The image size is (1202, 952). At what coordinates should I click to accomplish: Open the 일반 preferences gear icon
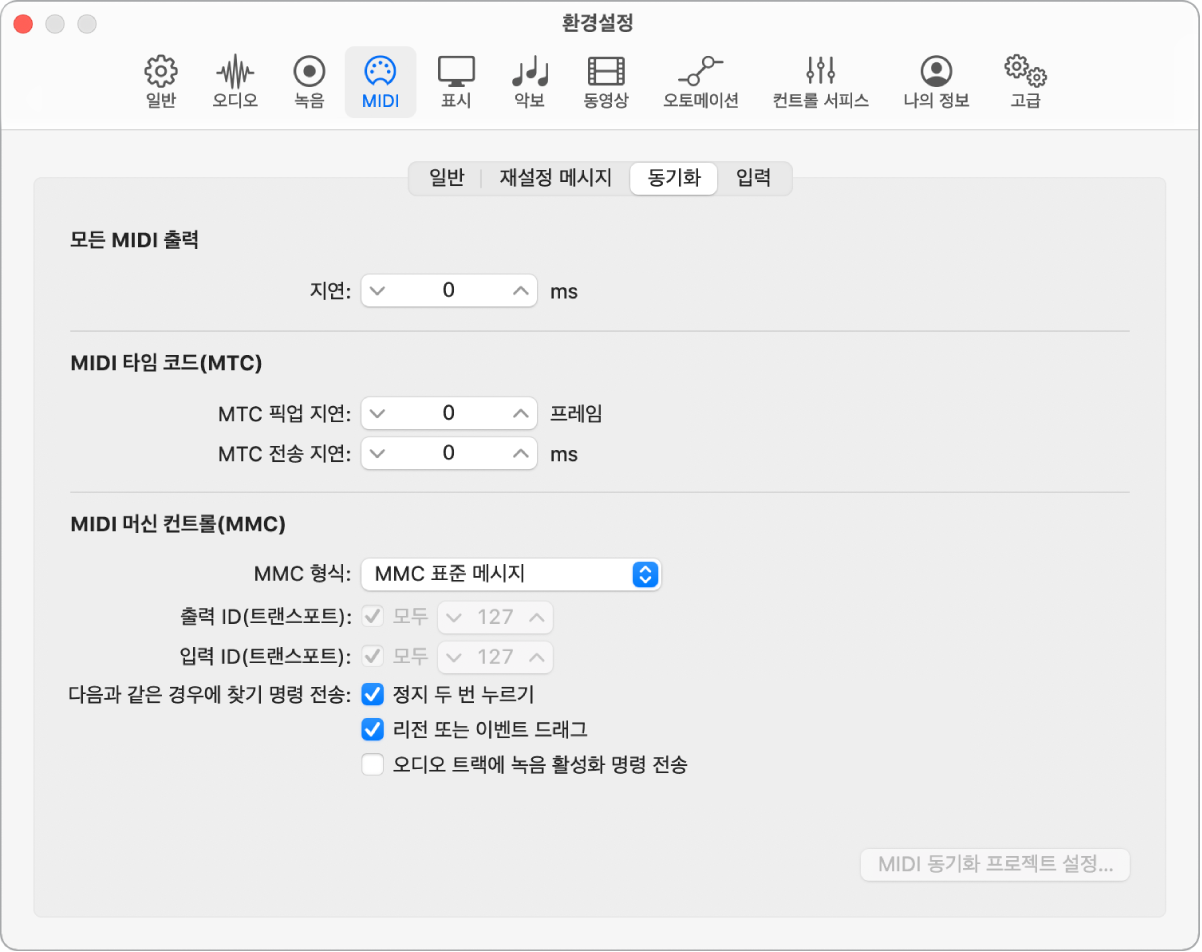click(x=161, y=82)
